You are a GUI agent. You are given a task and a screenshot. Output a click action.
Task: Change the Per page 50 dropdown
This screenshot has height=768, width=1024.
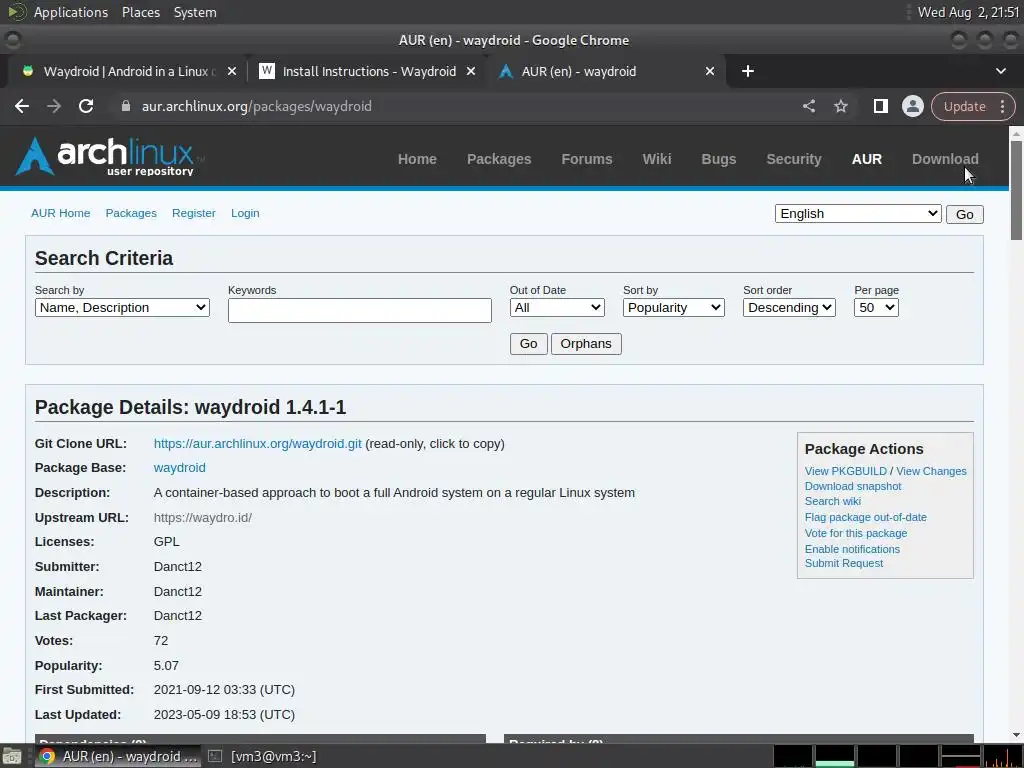click(876, 308)
